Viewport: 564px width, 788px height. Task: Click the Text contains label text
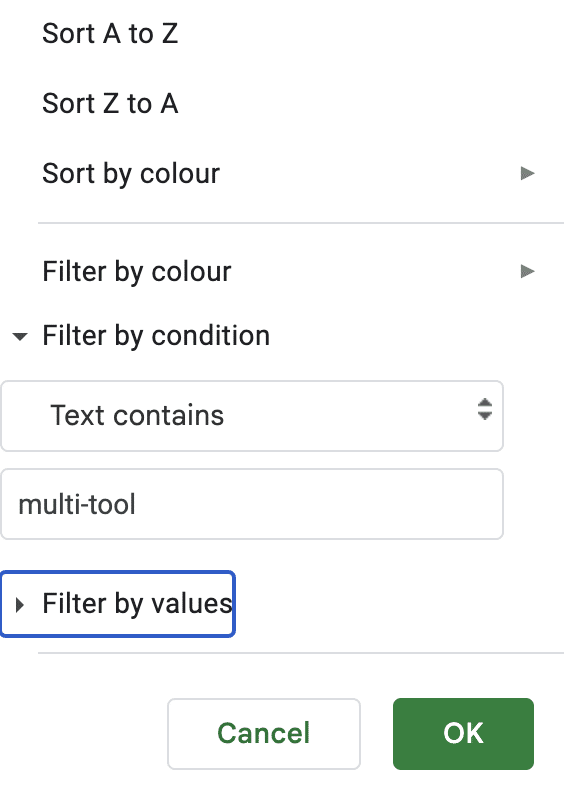pyautogui.click(x=137, y=416)
